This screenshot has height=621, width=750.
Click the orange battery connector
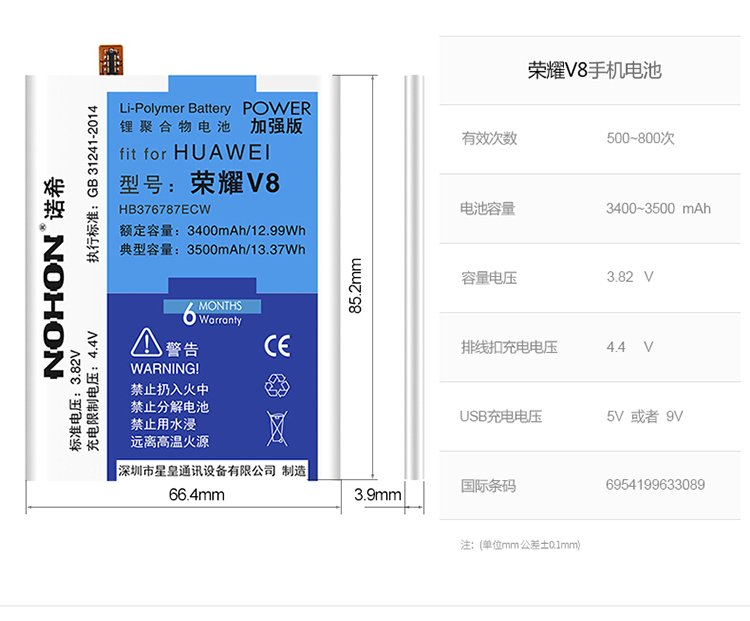point(111,60)
